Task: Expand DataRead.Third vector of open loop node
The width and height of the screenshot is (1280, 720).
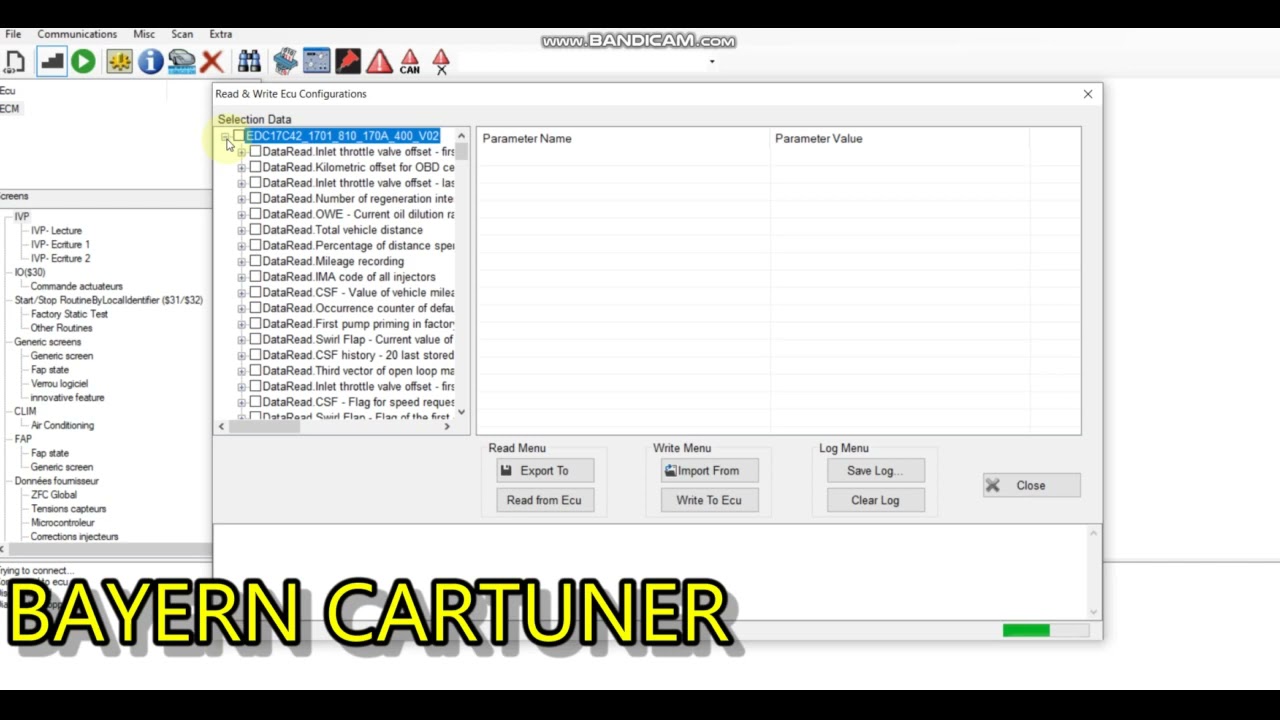Action: [241, 371]
